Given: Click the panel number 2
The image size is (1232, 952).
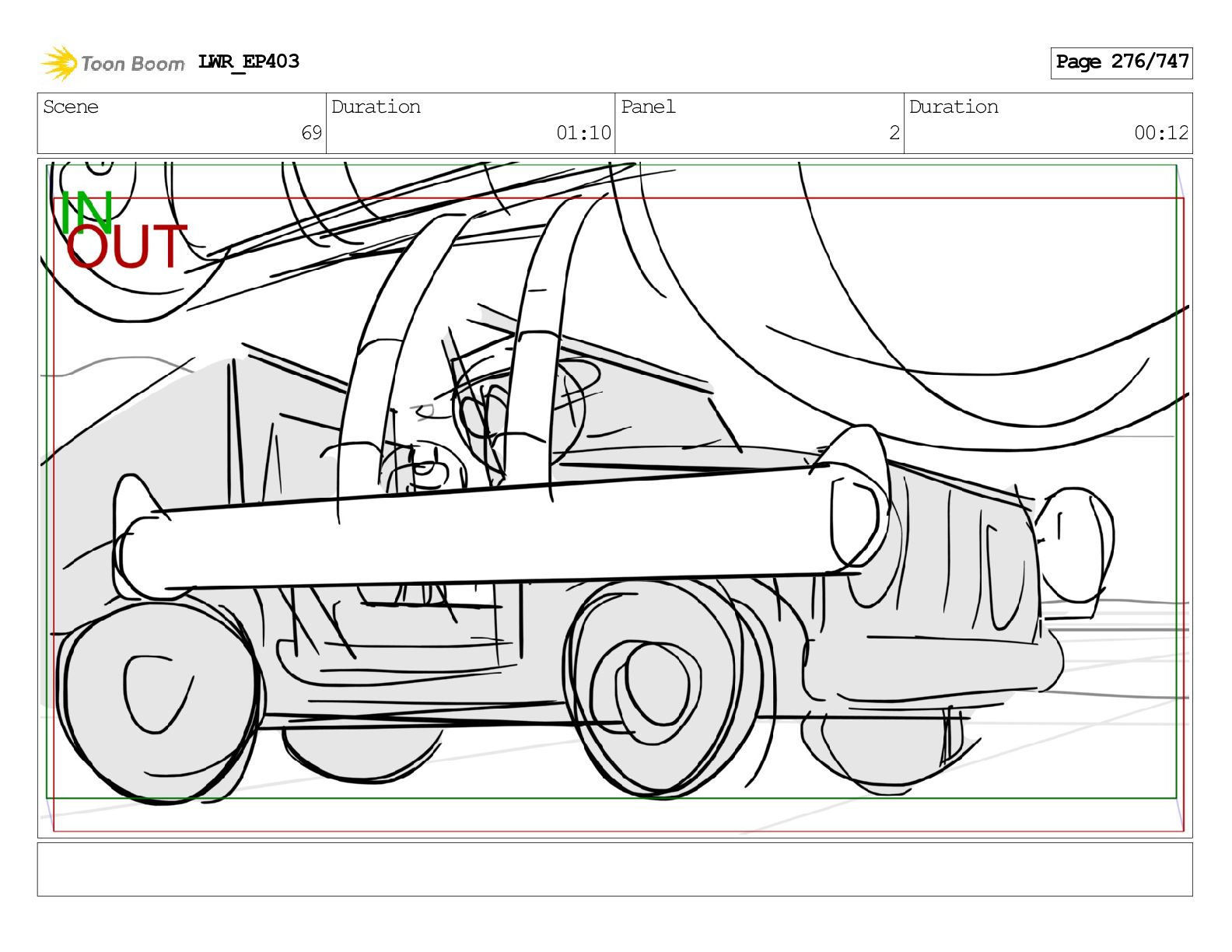Looking at the screenshot, I should coord(894,133).
